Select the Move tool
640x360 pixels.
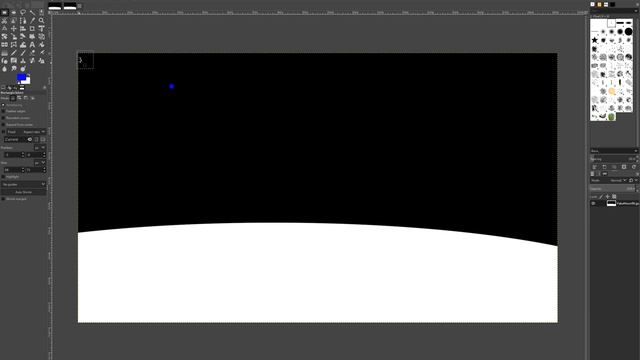pyautogui.click(x=13, y=29)
